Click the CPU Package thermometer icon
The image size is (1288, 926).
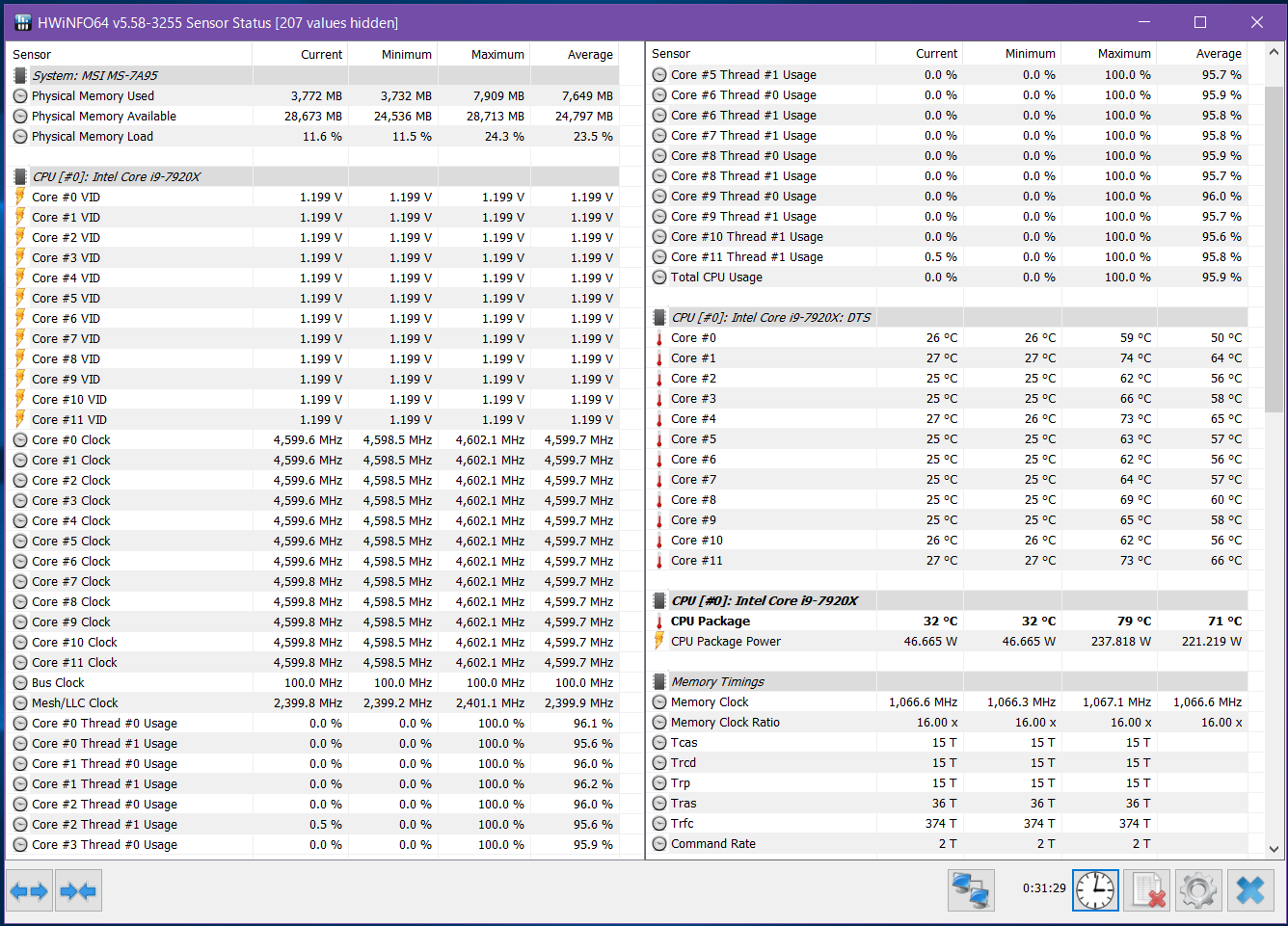coord(659,622)
